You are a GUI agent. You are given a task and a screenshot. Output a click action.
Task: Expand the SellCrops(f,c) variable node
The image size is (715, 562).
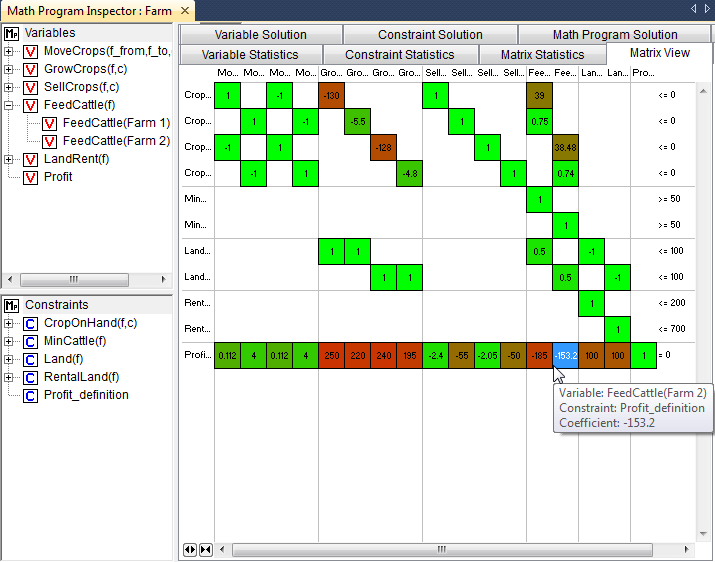coord(8,88)
